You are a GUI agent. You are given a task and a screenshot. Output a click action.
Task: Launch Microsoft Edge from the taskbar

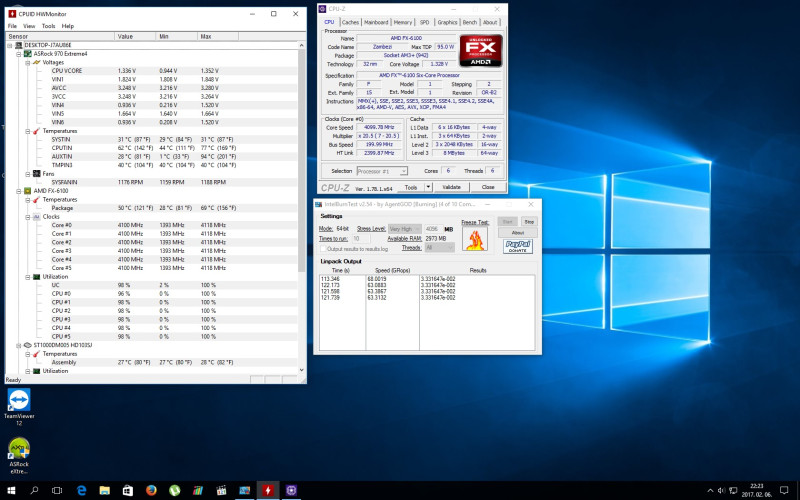coord(81,491)
